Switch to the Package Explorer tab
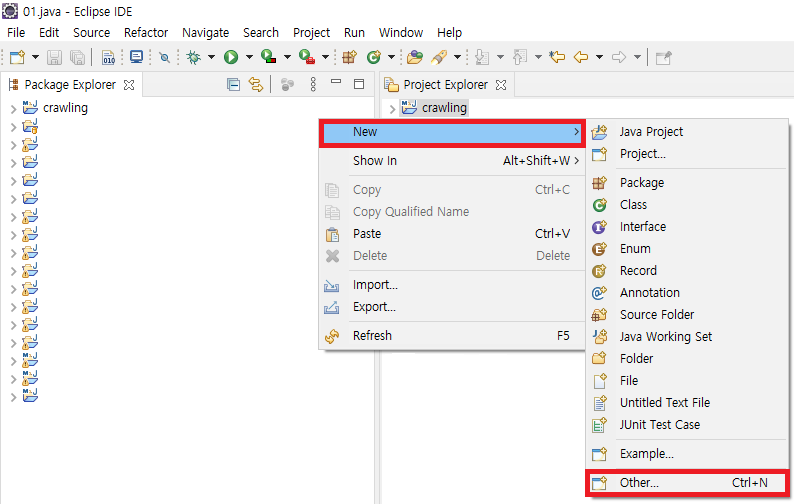 pyautogui.click(x=70, y=85)
